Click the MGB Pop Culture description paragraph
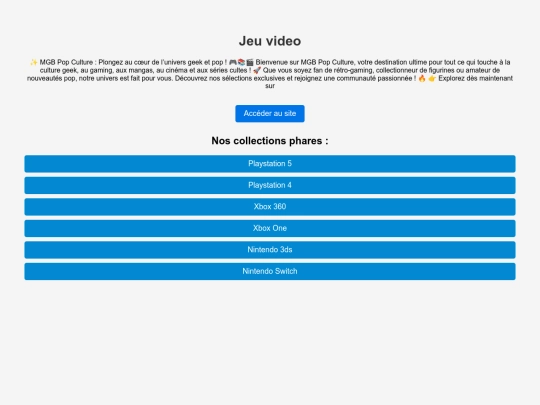The image size is (540, 405). [270, 74]
